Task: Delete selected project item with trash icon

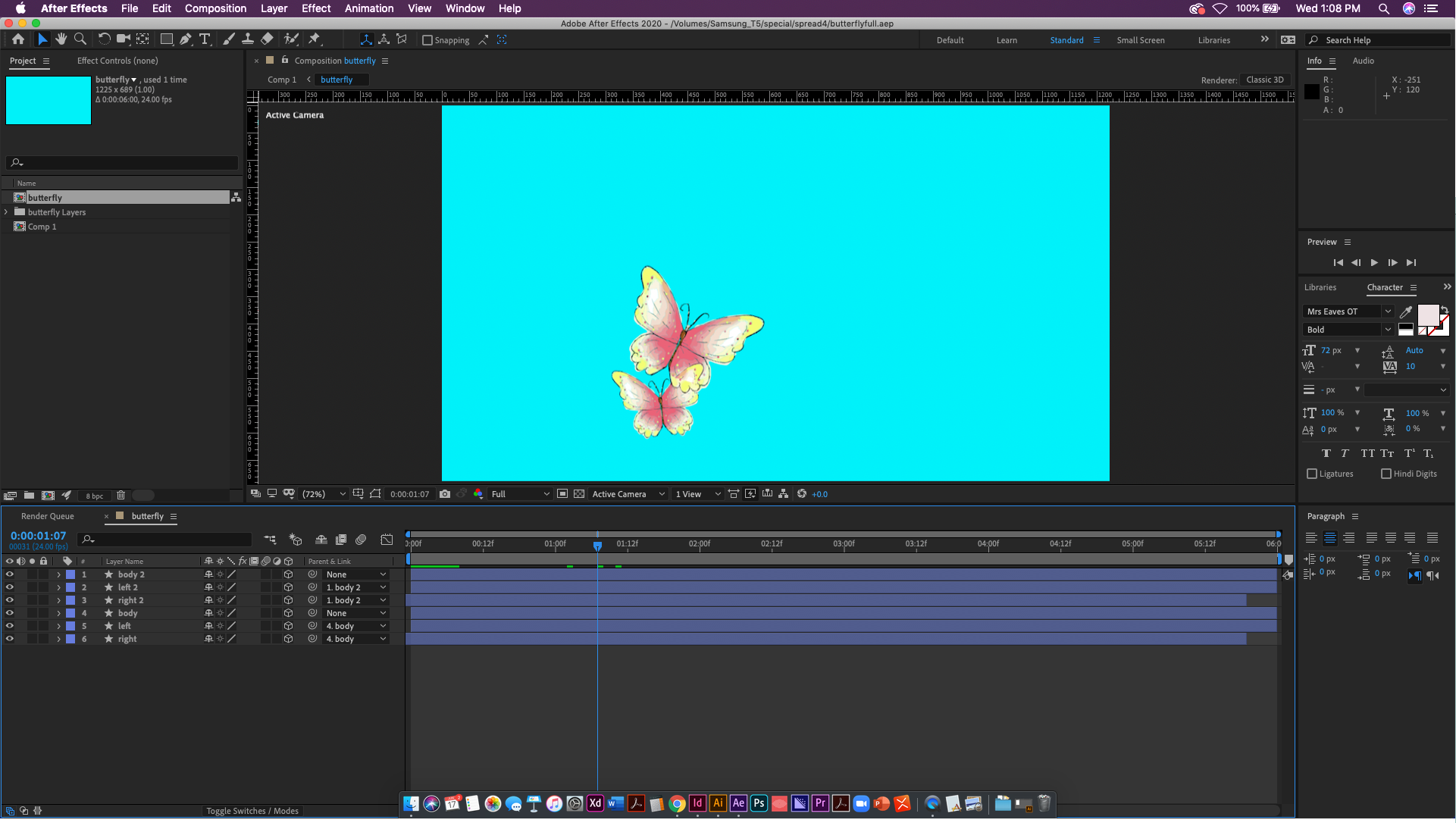Action: click(121, 496)
